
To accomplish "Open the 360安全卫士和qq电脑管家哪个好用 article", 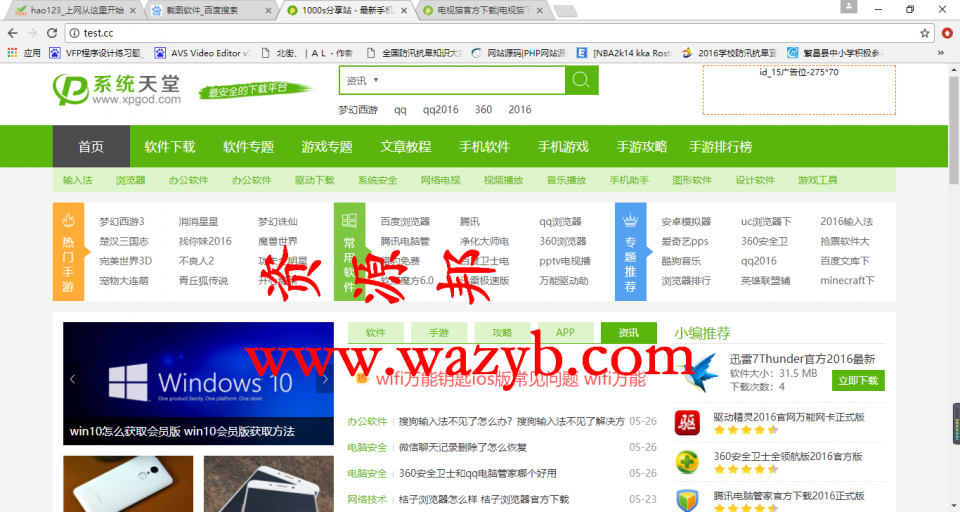I will [478, 473].
